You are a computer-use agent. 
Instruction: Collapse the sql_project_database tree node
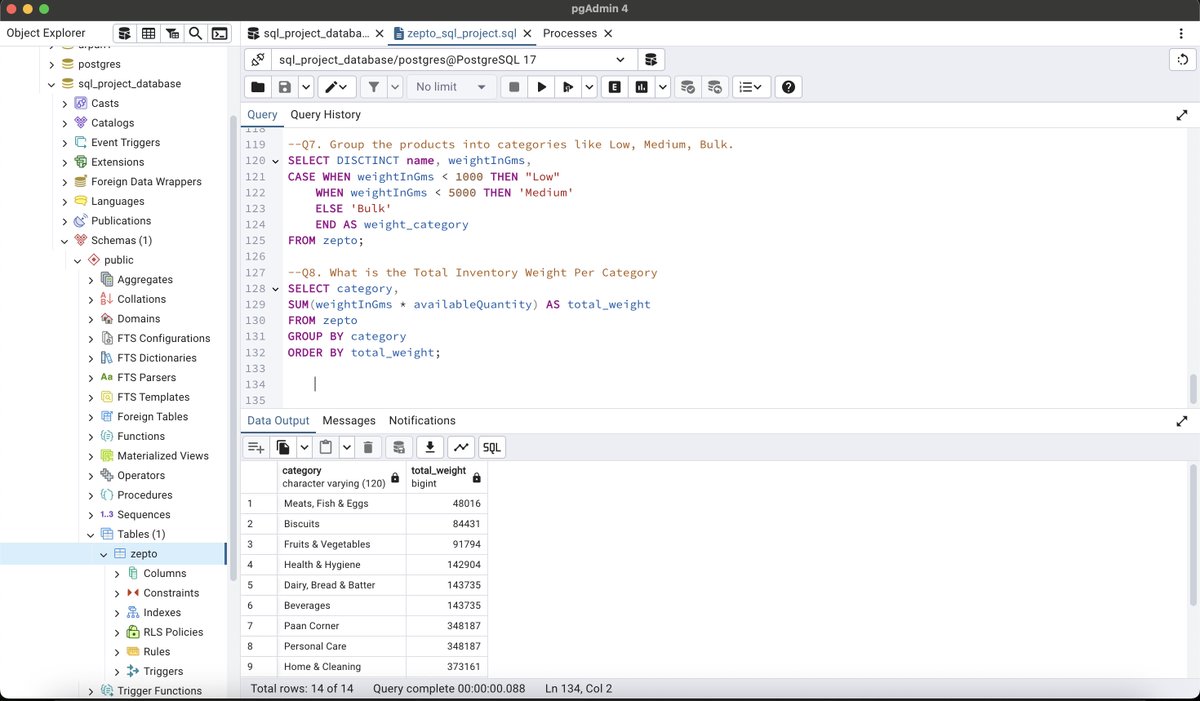point(52,84)
